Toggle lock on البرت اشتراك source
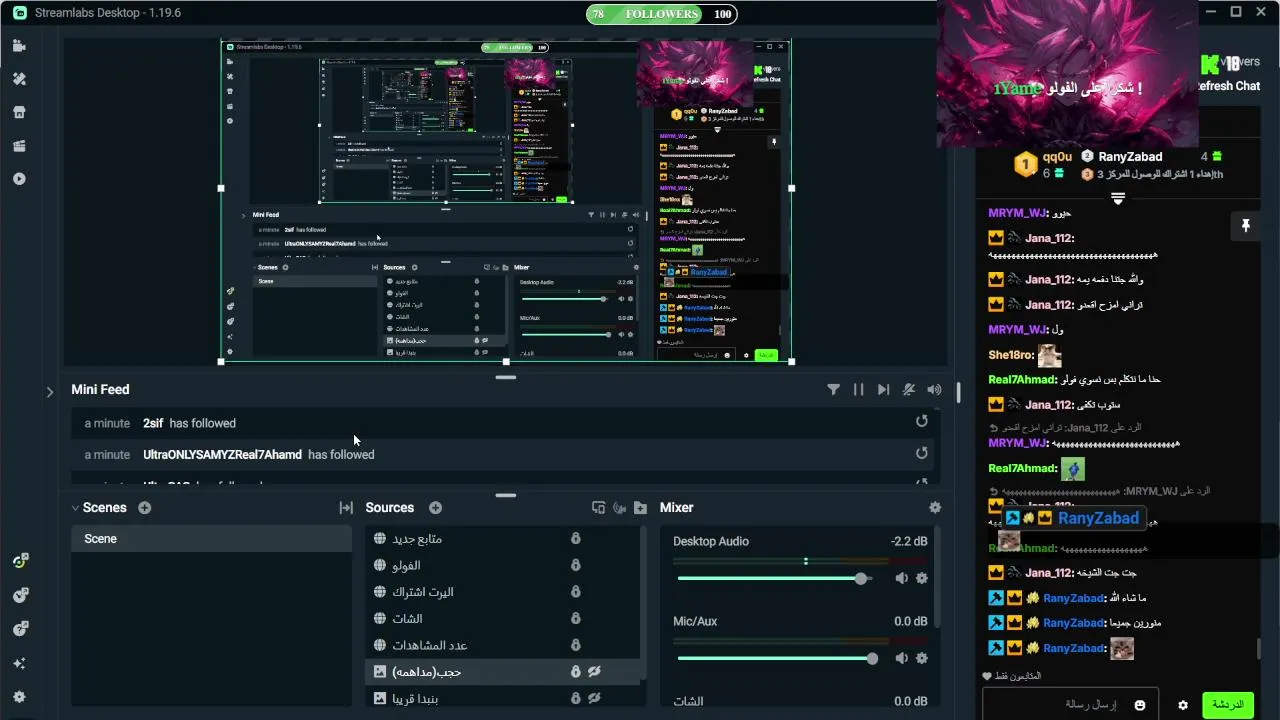1280x720 pixels. (576, 592)
